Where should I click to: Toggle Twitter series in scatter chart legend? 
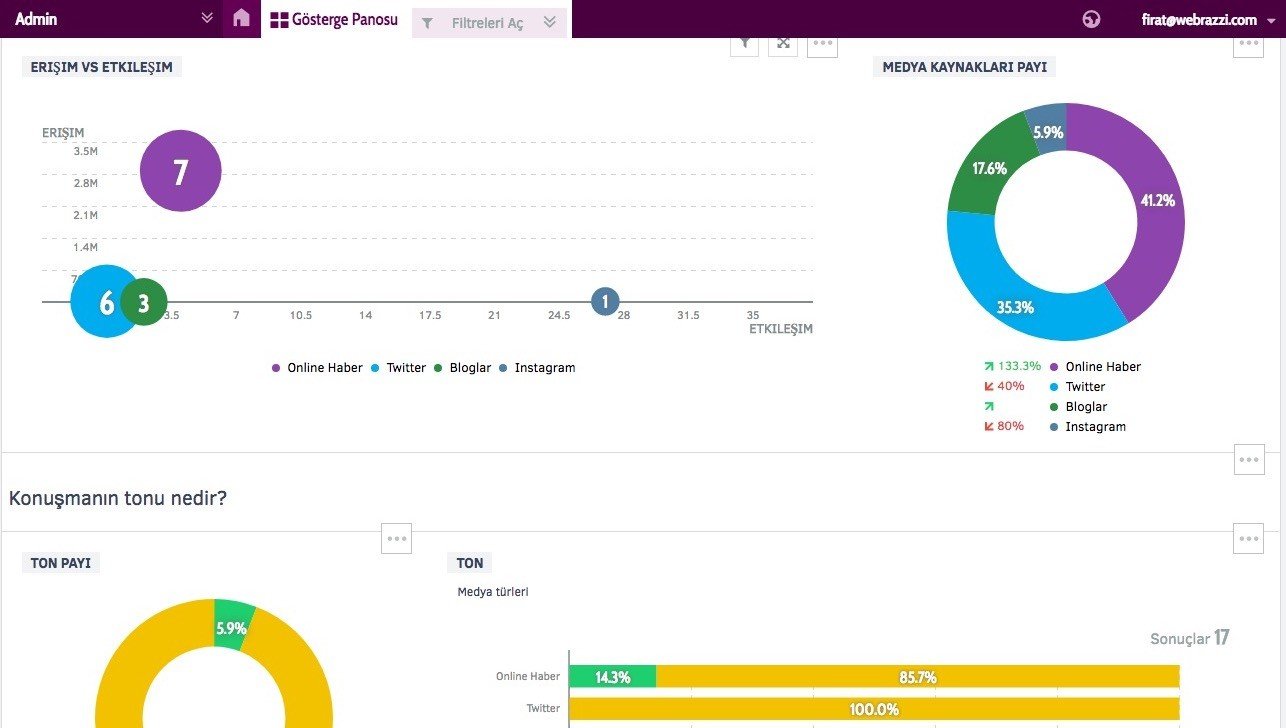(398, 368)
